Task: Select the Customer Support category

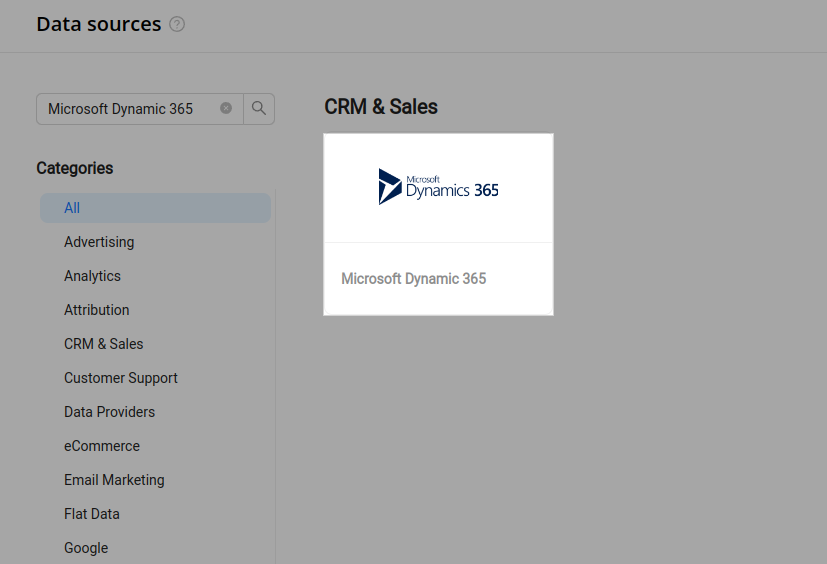Action: click(121, 378)
